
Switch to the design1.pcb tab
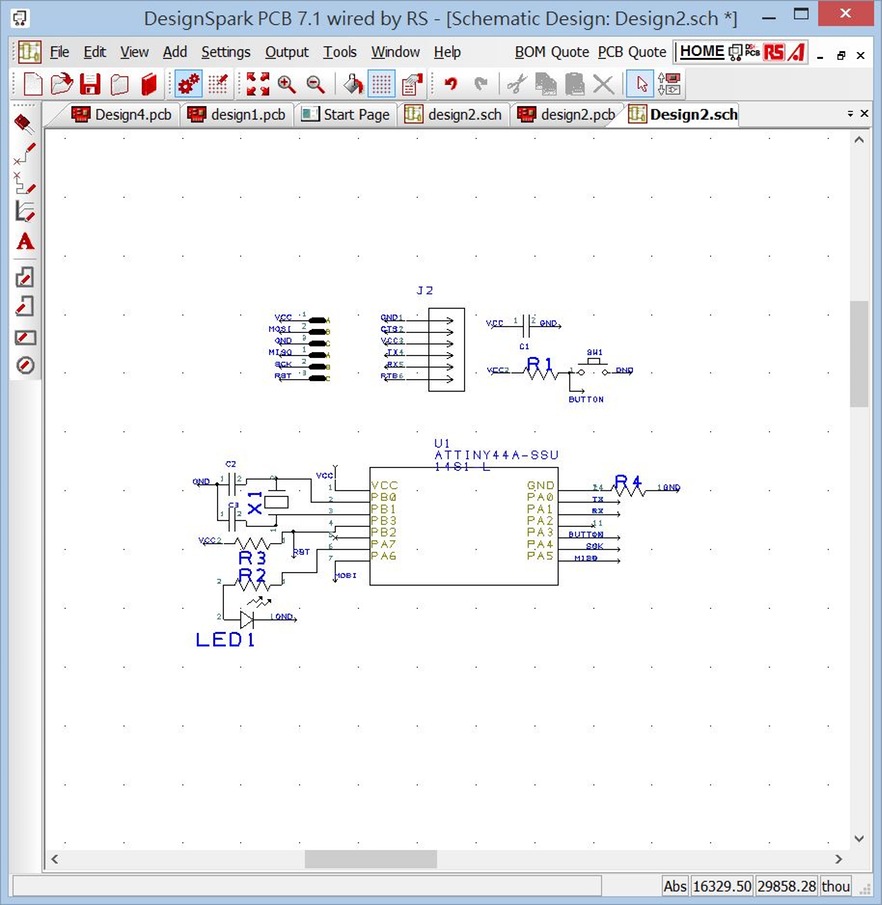tap(237, 114)
